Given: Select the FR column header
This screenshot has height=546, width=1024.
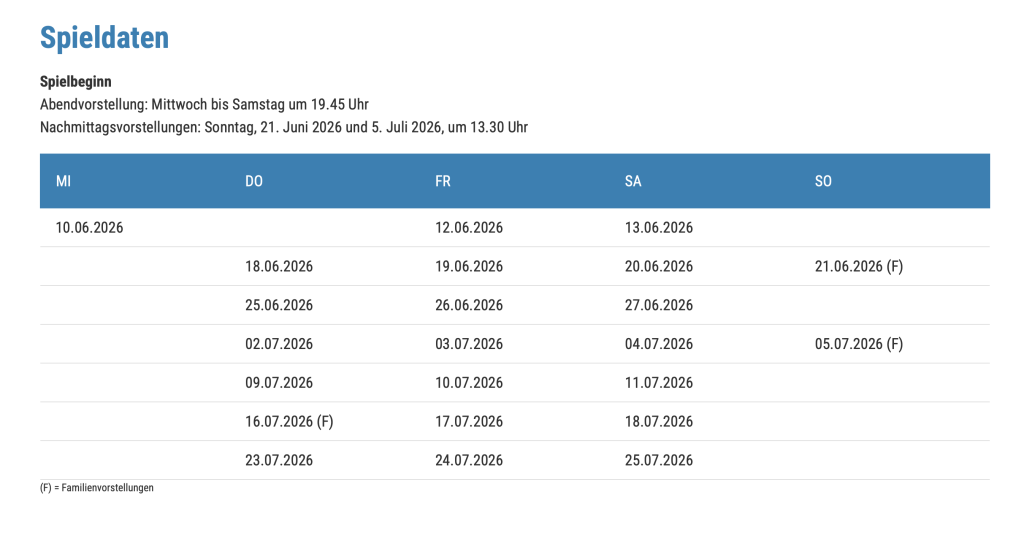Looking at the screenshot, I should coord(443,181).
